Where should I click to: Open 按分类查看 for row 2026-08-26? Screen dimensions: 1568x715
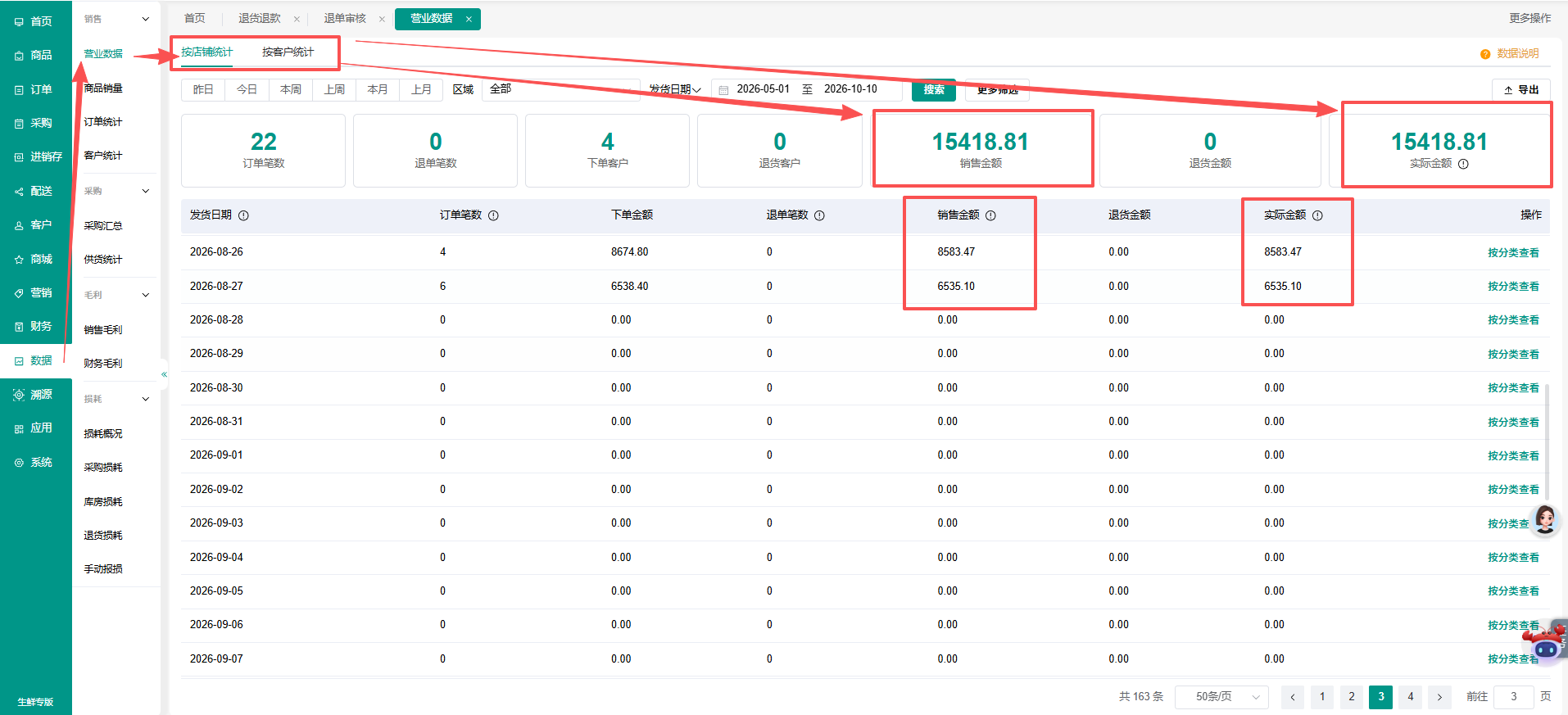click(x=1513, y=252)
